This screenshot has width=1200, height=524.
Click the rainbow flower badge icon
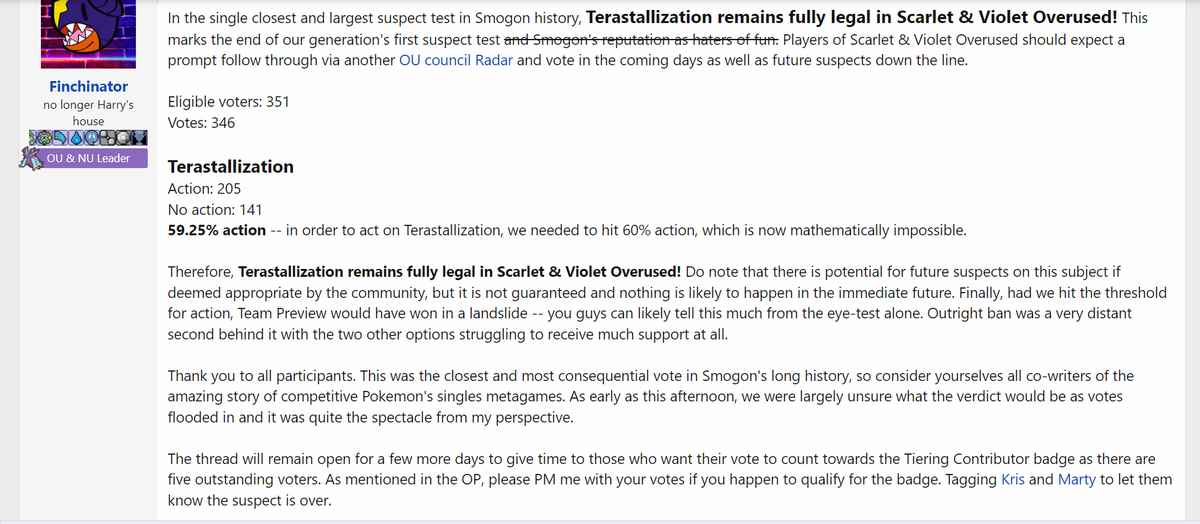(x=44, y=138)
